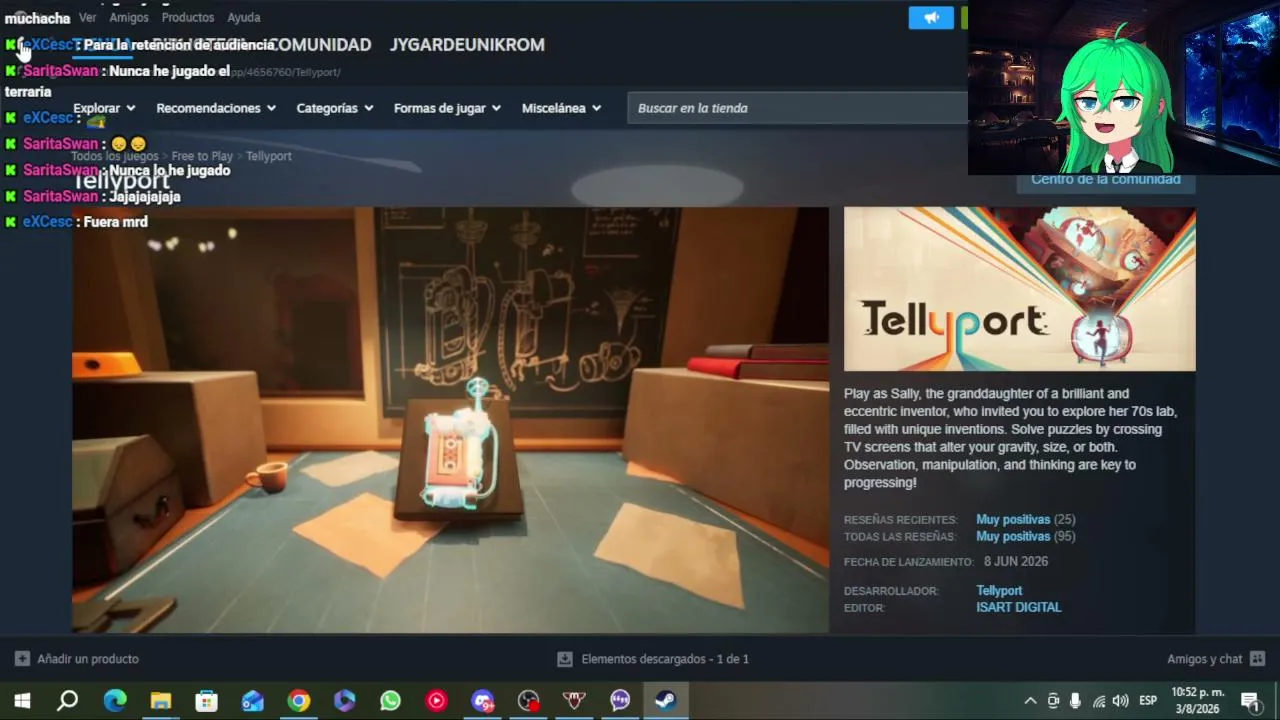Click the tray icon left of the microphone
The image size is (1280, 720).
pyautogui.click(x=1053, y=701)
